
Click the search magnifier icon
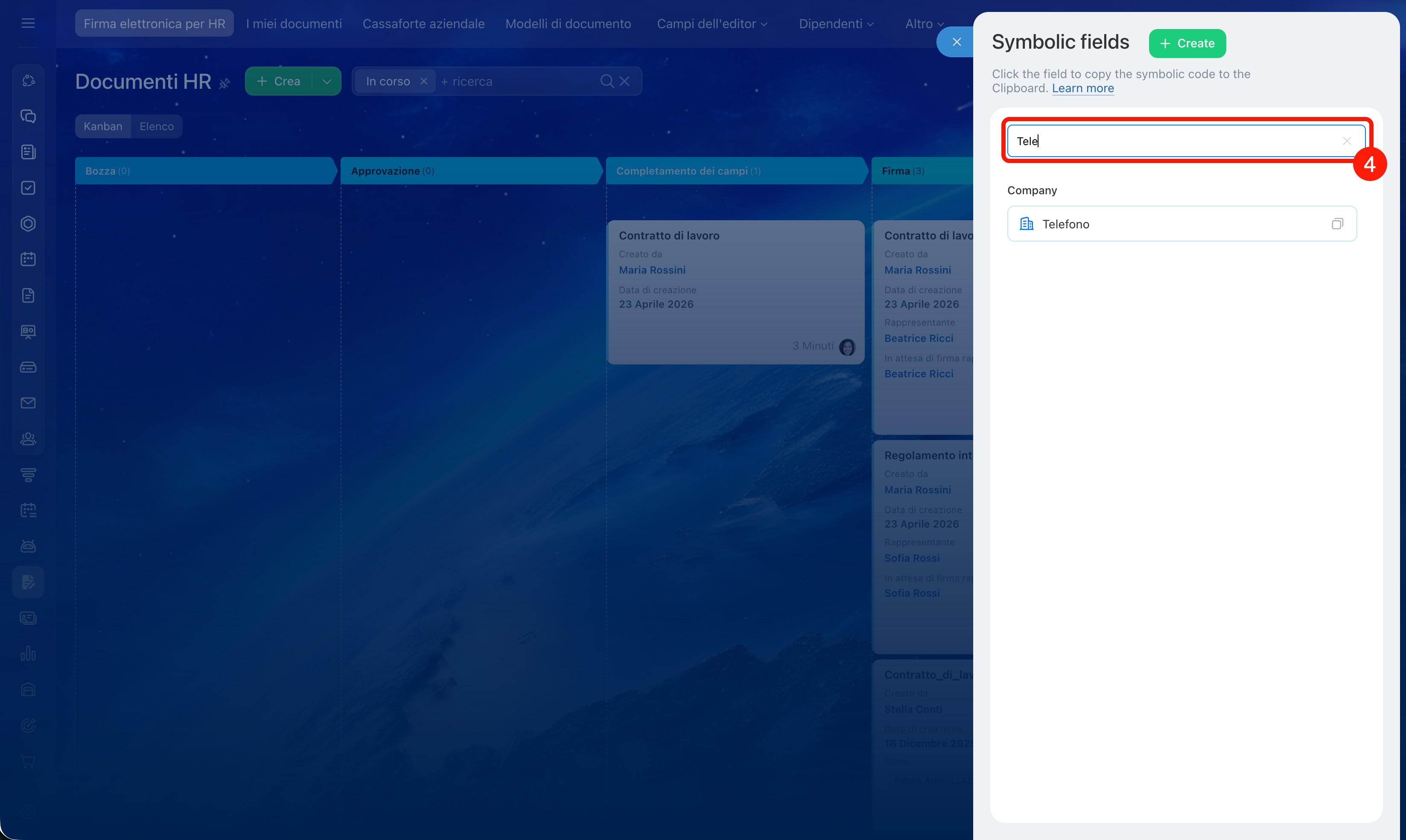pos(606,82)
